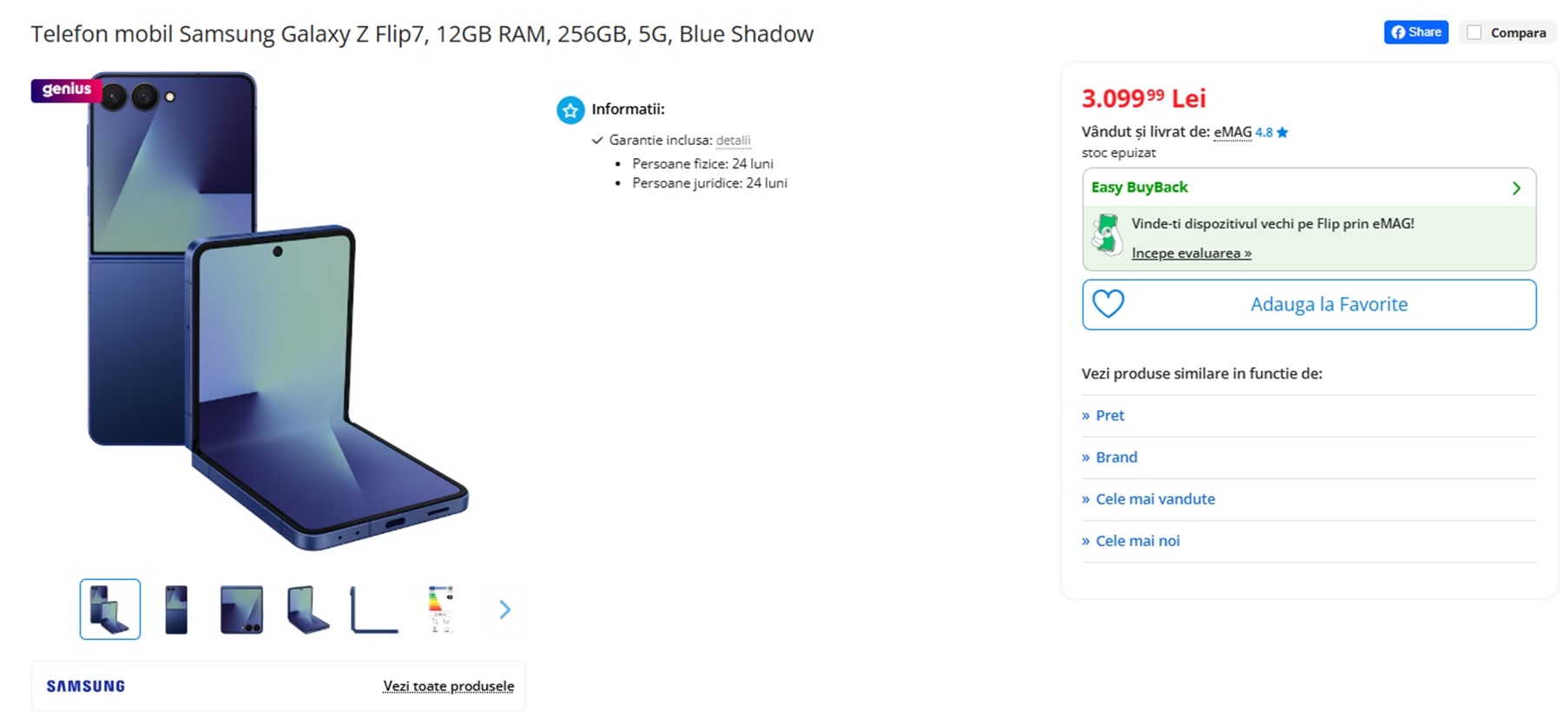Viewport: 1568px width, 719px height.
Task: Browse similar products by Brand
Action: (1110, 457)
